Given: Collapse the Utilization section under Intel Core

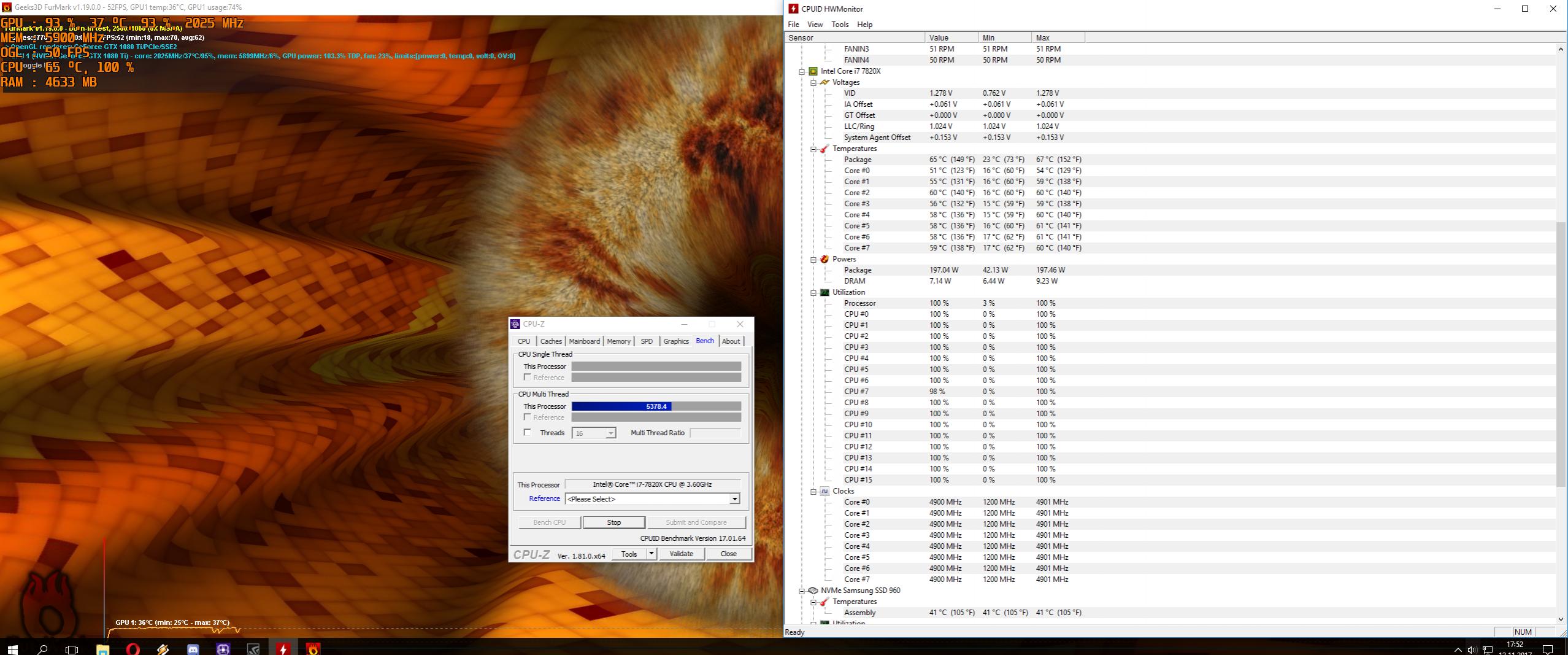Looking at the screenshot, I should point(813,293).
